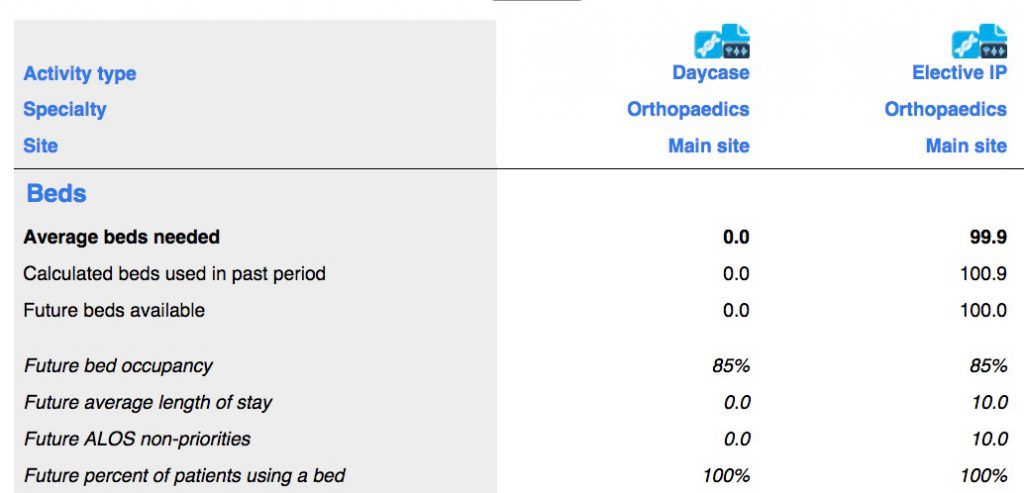Viewport: 1024px width, 493px height.
Task: Open the Daycase activity type link
Action: [711, 72]
